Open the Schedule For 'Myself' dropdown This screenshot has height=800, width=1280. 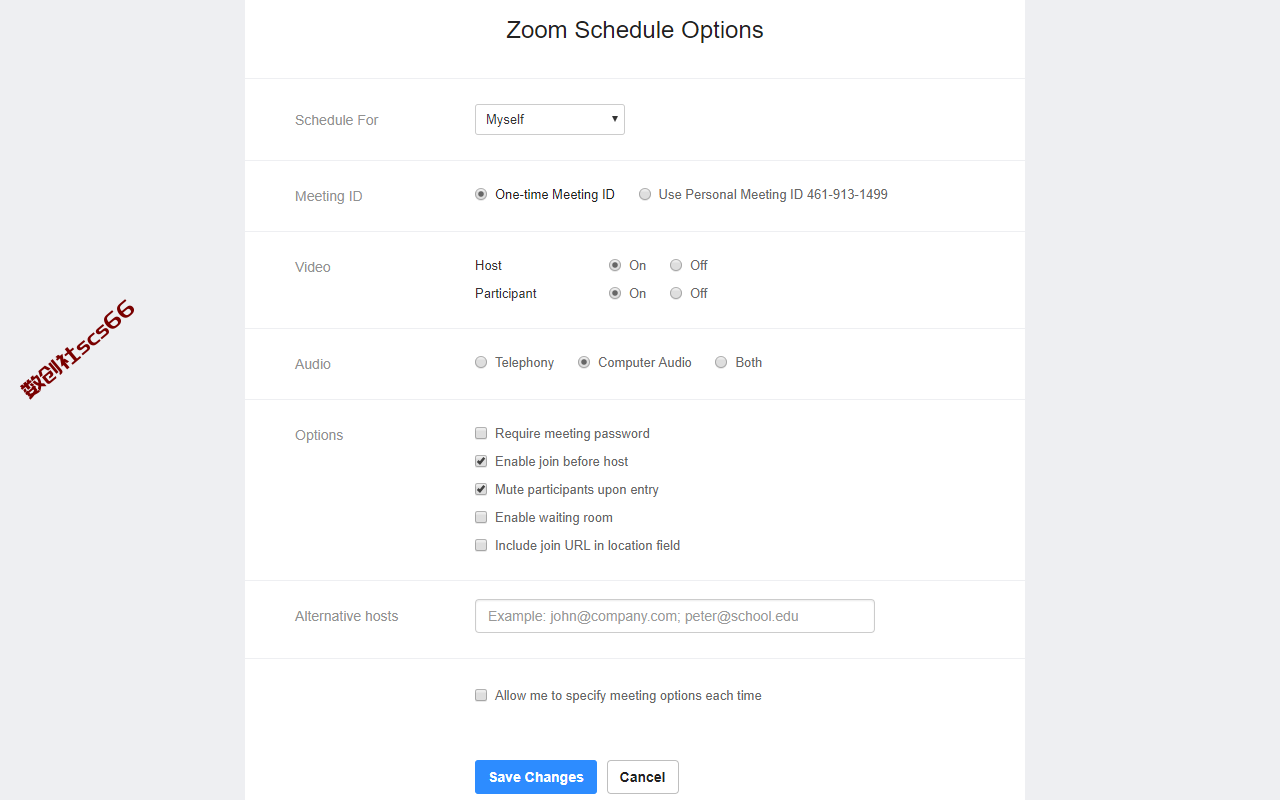pyautogui.click(x=550, y=119)
